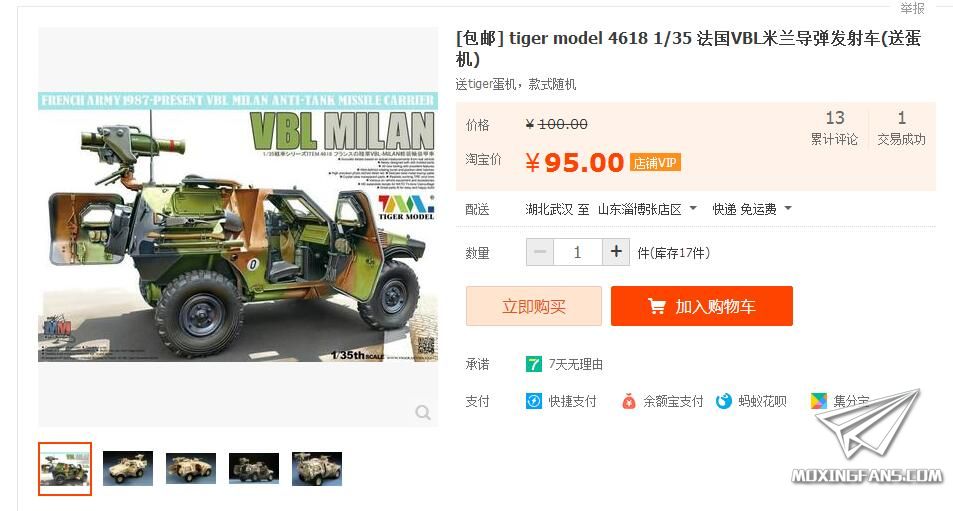Click the blue 蚂蚁花呗 payment icon

pos(723,401)
